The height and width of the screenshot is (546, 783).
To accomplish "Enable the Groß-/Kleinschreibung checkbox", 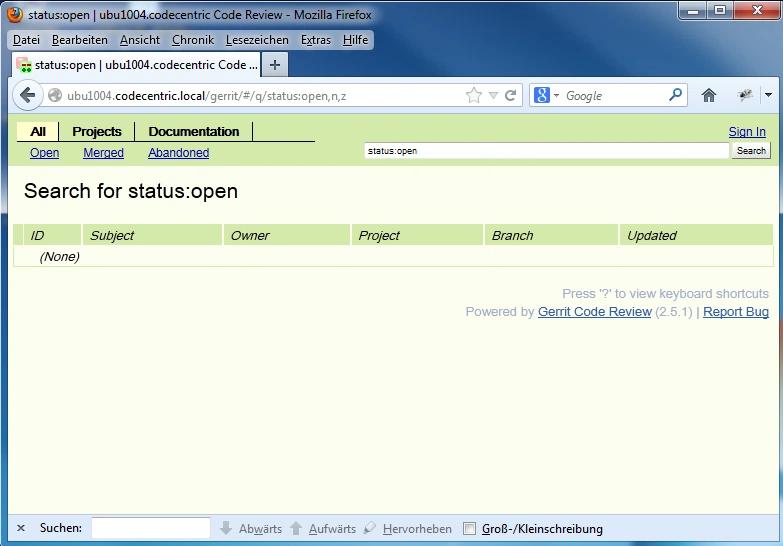I will pos(470,529).
